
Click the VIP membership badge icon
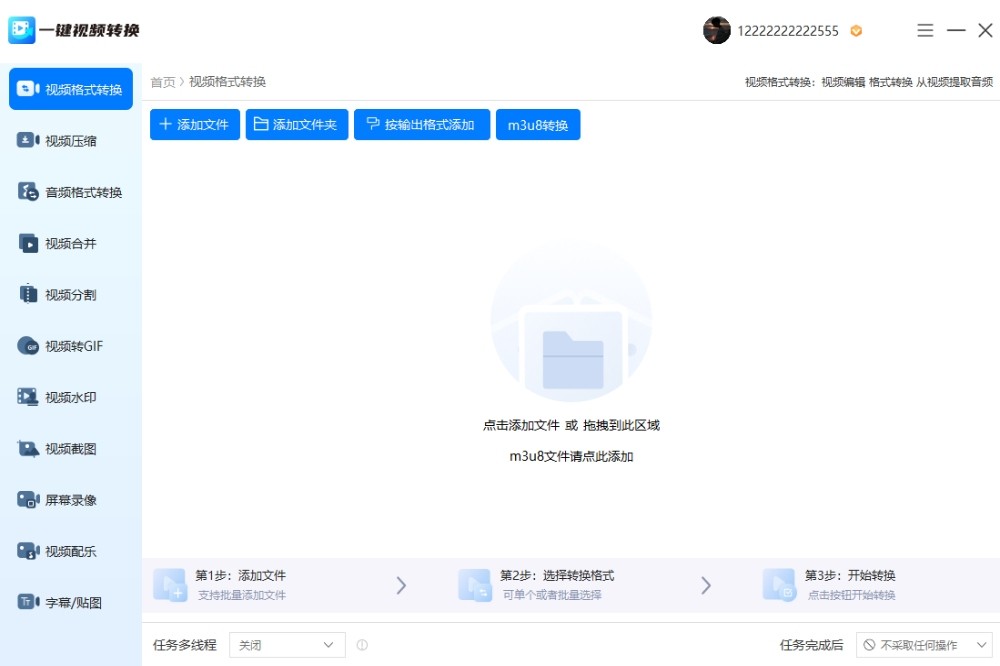coord(856,31)
